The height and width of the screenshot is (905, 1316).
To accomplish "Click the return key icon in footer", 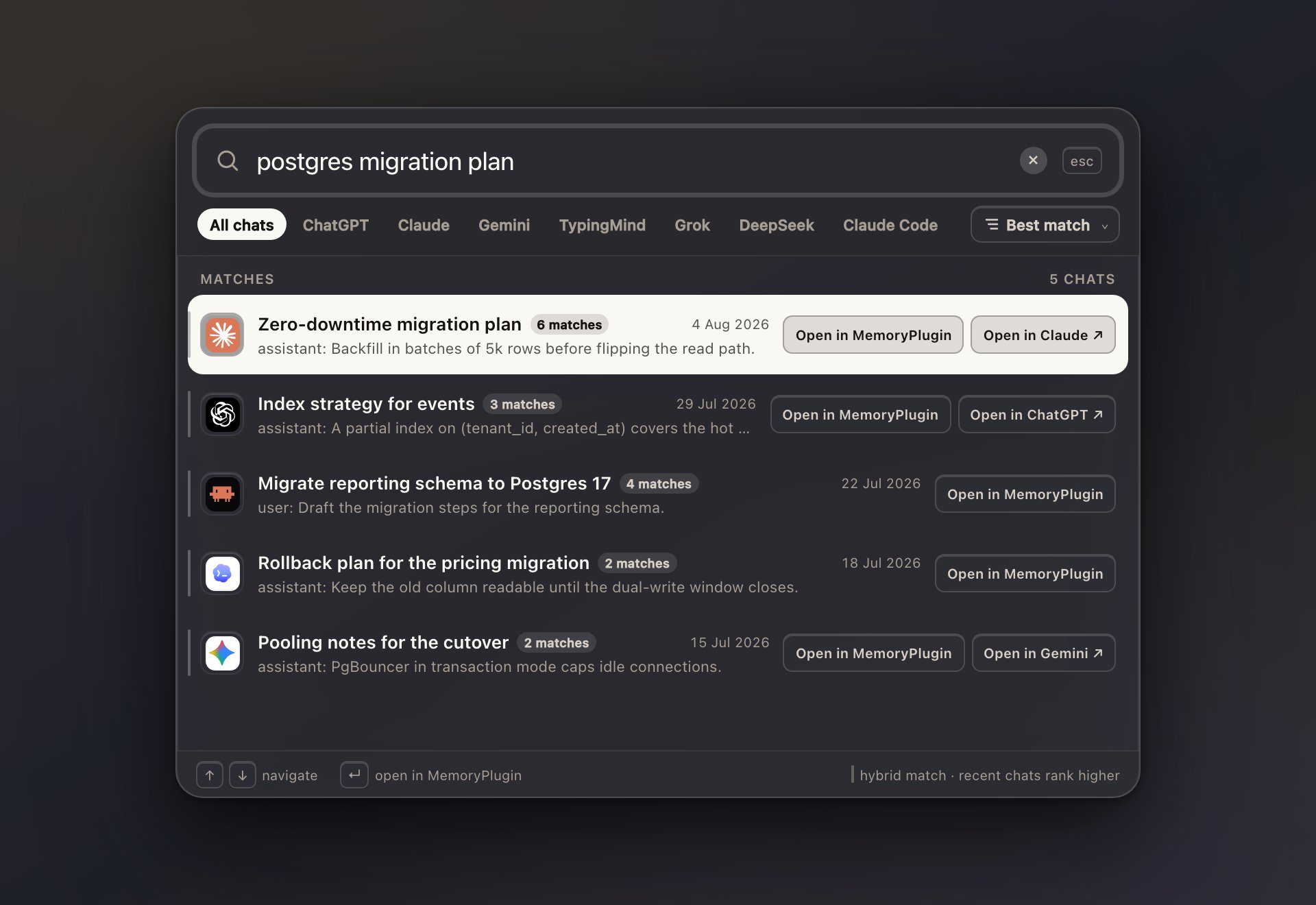I will pyautogui.click(x=354, y=775).
